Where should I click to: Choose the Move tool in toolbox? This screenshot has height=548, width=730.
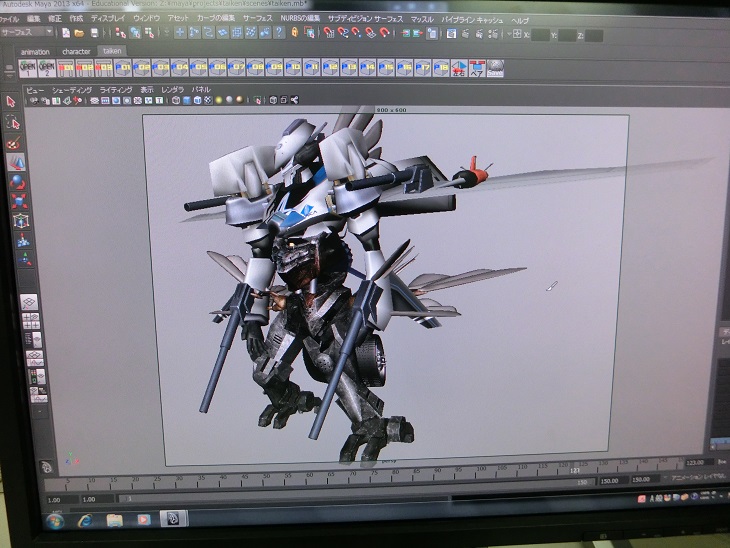pos(15,162)
